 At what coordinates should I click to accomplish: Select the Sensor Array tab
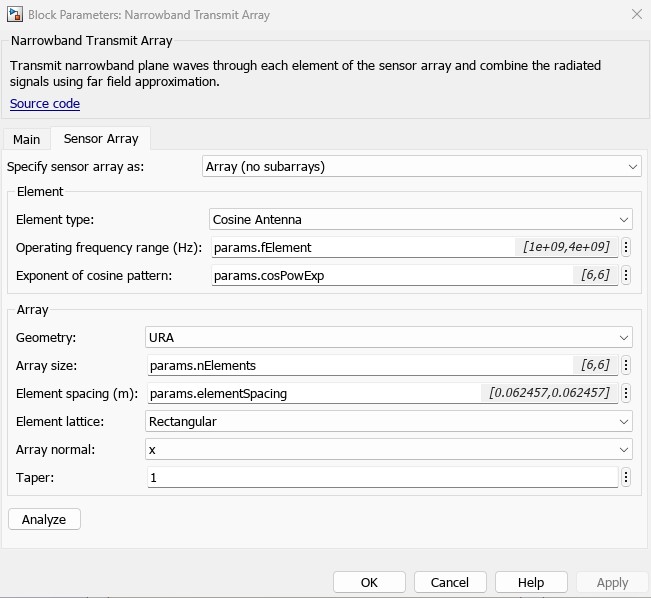pos(101,139)
